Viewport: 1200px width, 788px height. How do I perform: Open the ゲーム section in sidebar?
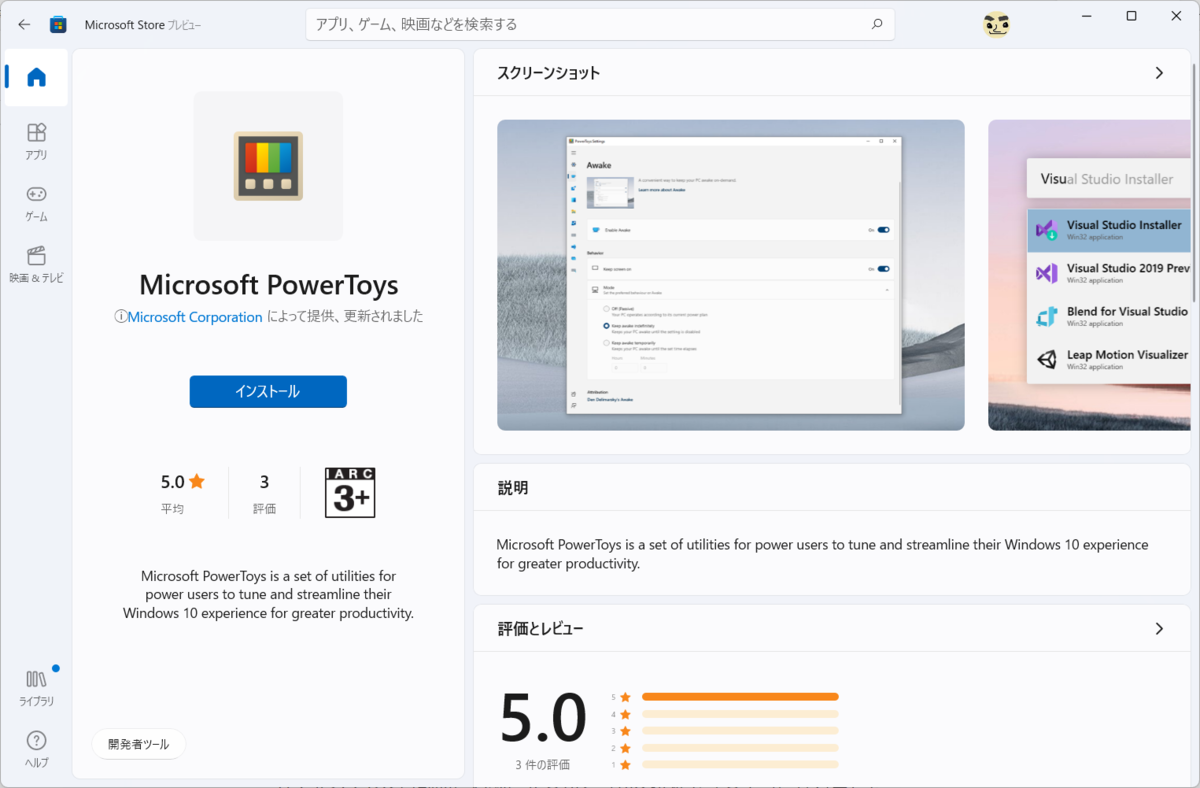(36, 204)
